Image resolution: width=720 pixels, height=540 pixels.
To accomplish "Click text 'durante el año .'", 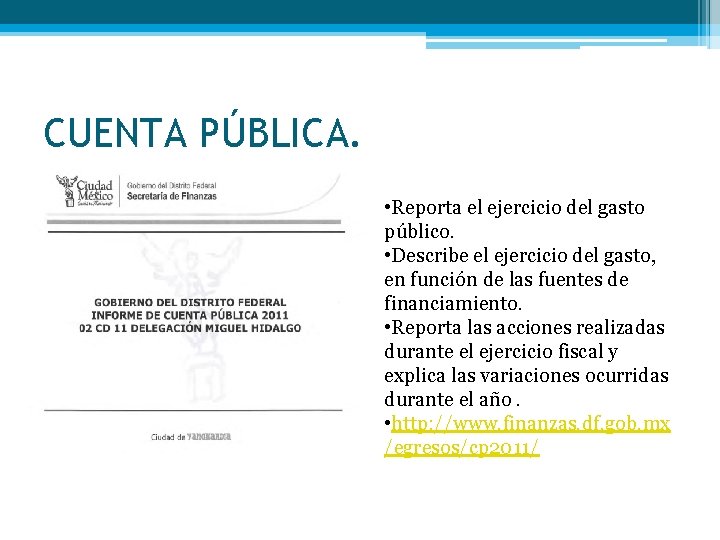I will tap(452, 399).
